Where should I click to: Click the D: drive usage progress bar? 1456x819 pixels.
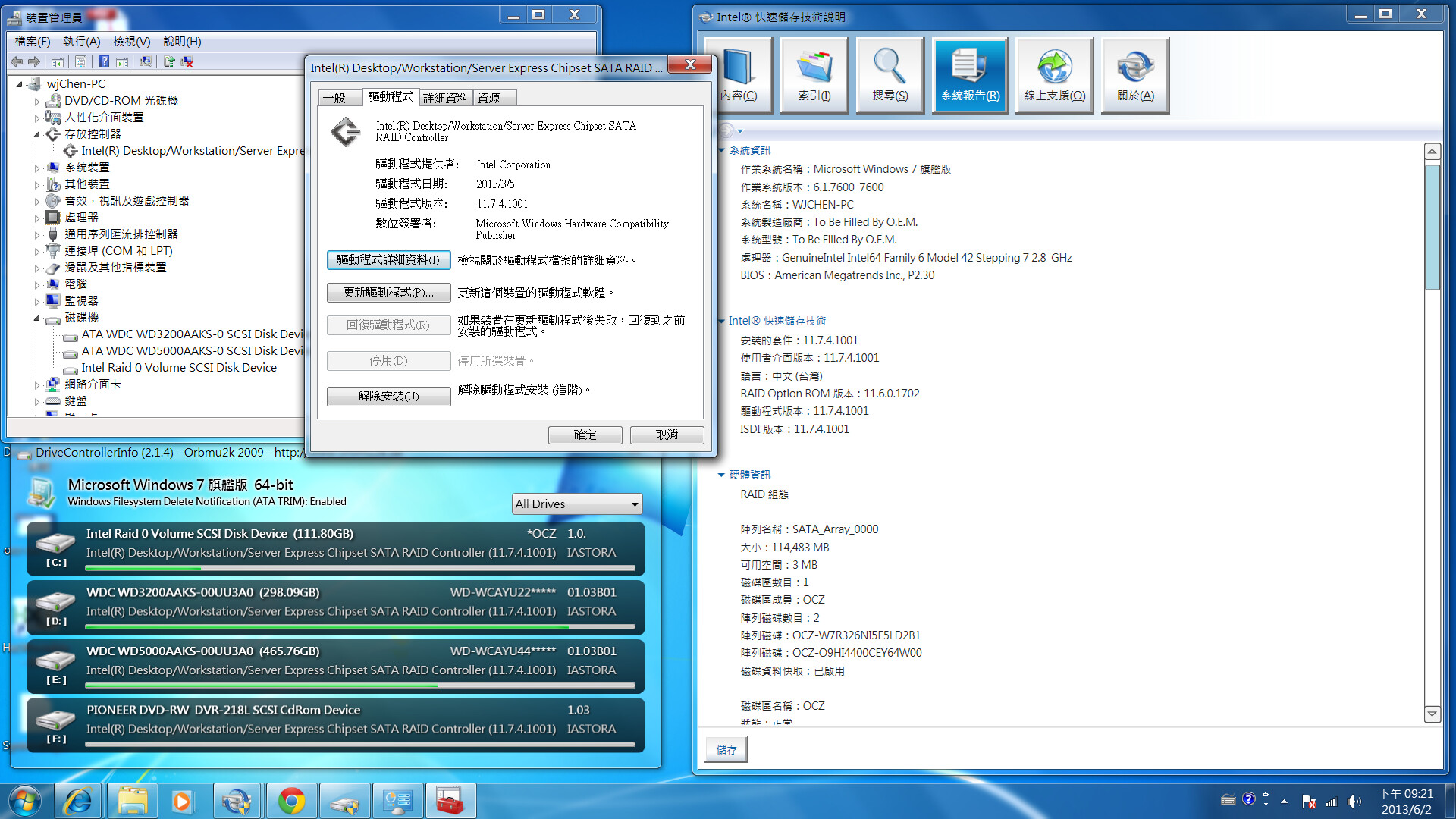tap(360, 627)
